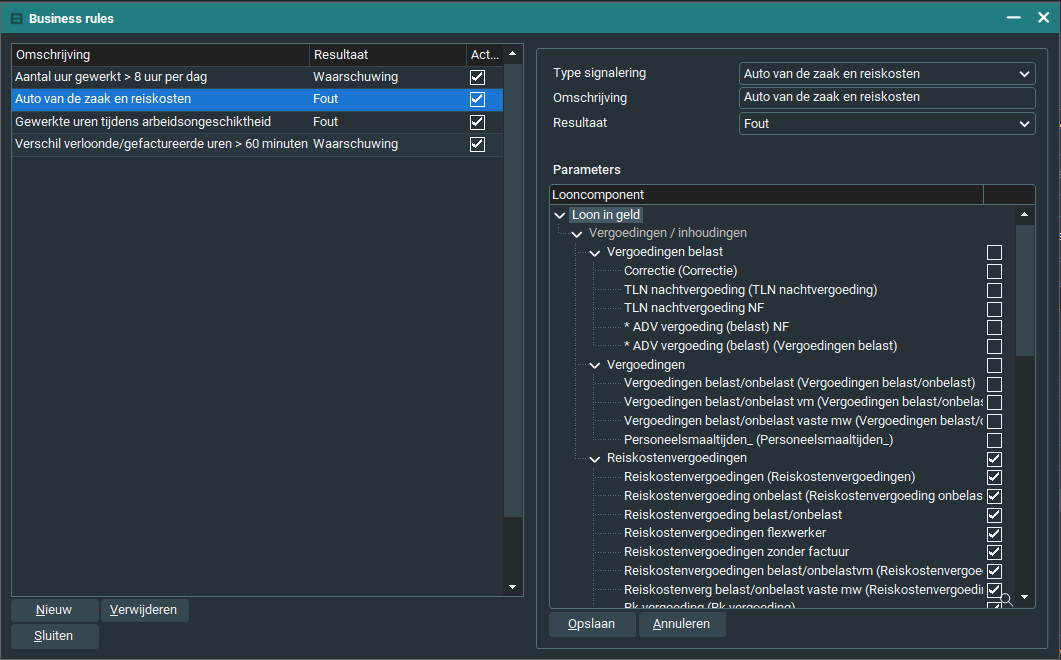The image size is (1061, 660).
Task: Toggle checkbox for Correctie (Correctie) component
Action: pyautogui.click(x=994, y=271)
